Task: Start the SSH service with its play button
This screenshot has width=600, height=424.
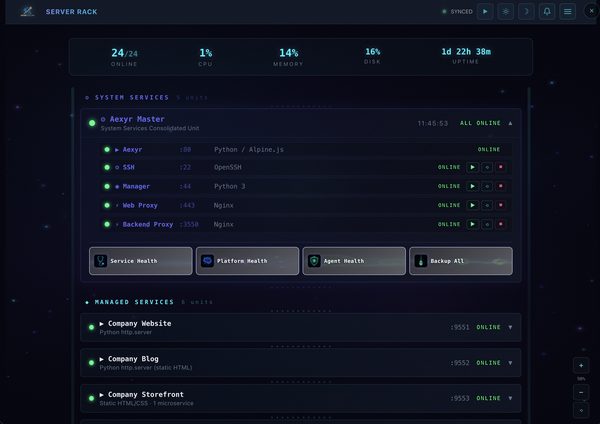Action: tap(473, 167)
